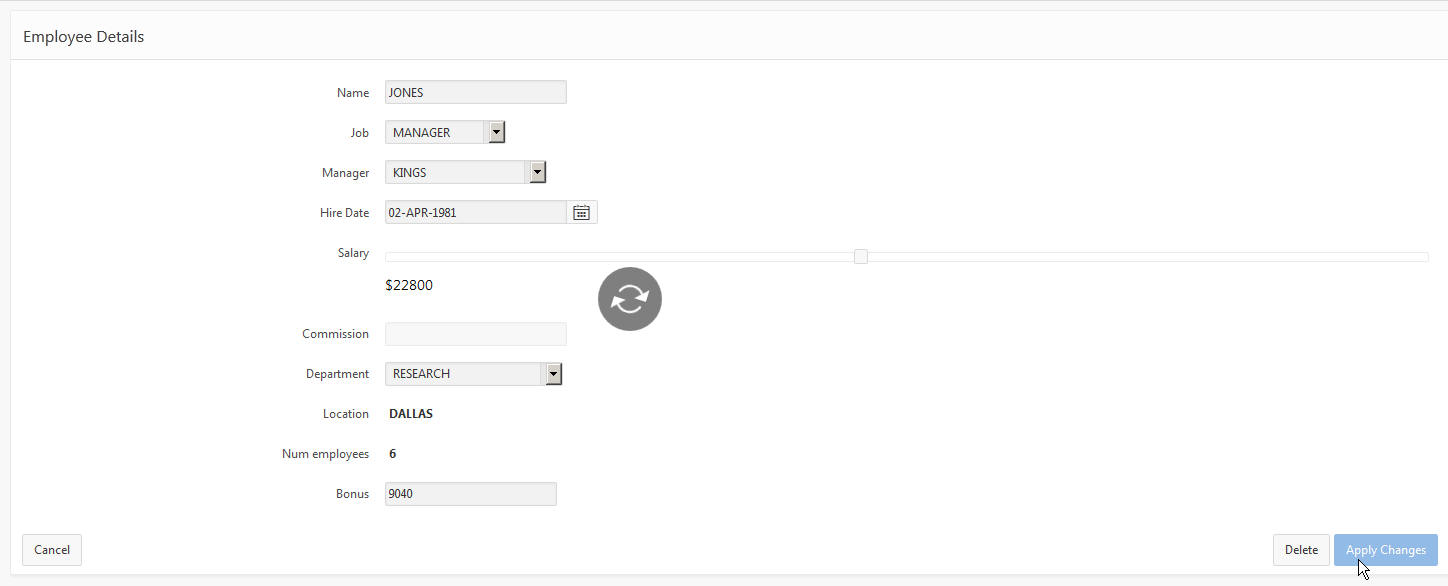Image resolution: width=1448 pixels, height=586 pixels.
Task: Click the empty Commission input field
Action: (475, 334)
